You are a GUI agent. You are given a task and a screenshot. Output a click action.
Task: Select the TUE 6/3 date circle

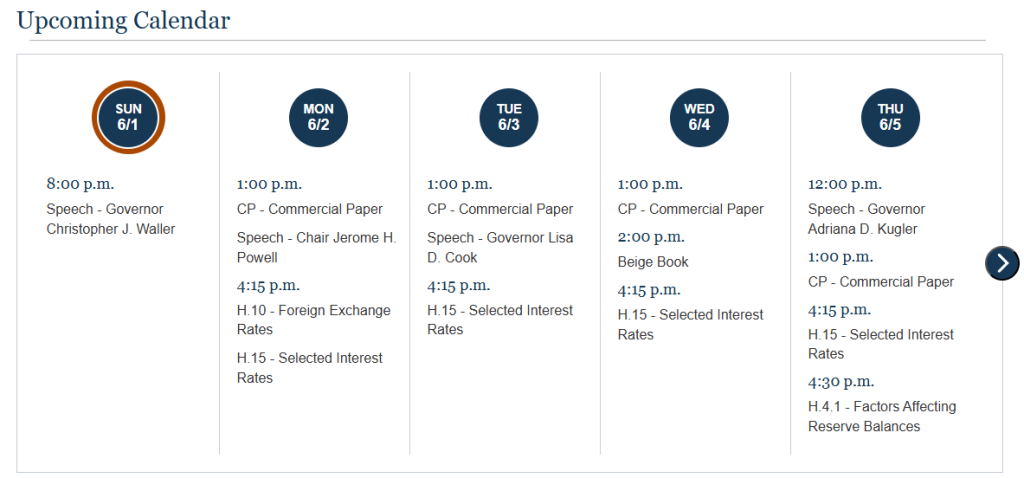(x=509, y=117)
